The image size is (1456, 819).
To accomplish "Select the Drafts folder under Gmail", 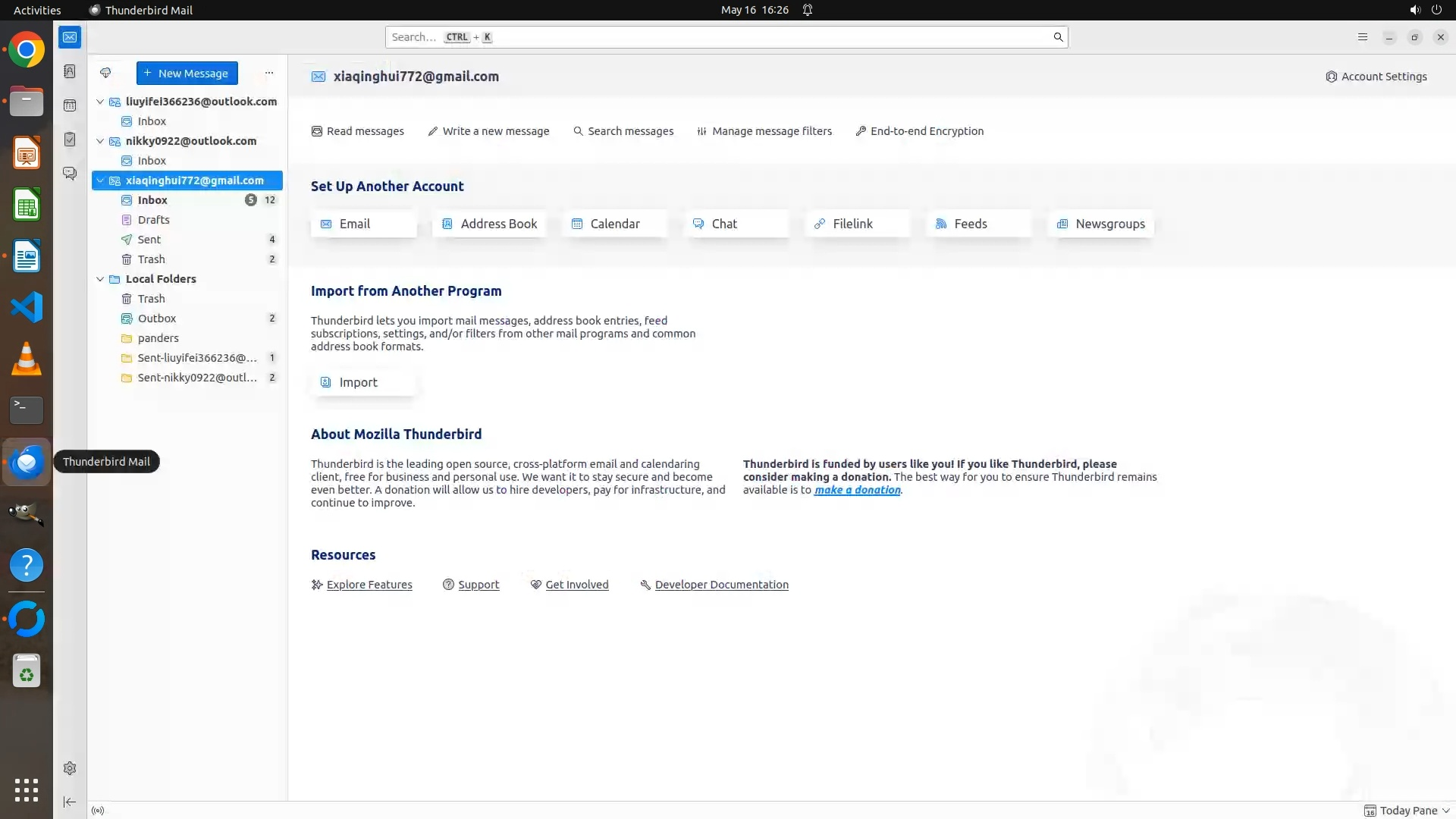I will pos(154,220).
